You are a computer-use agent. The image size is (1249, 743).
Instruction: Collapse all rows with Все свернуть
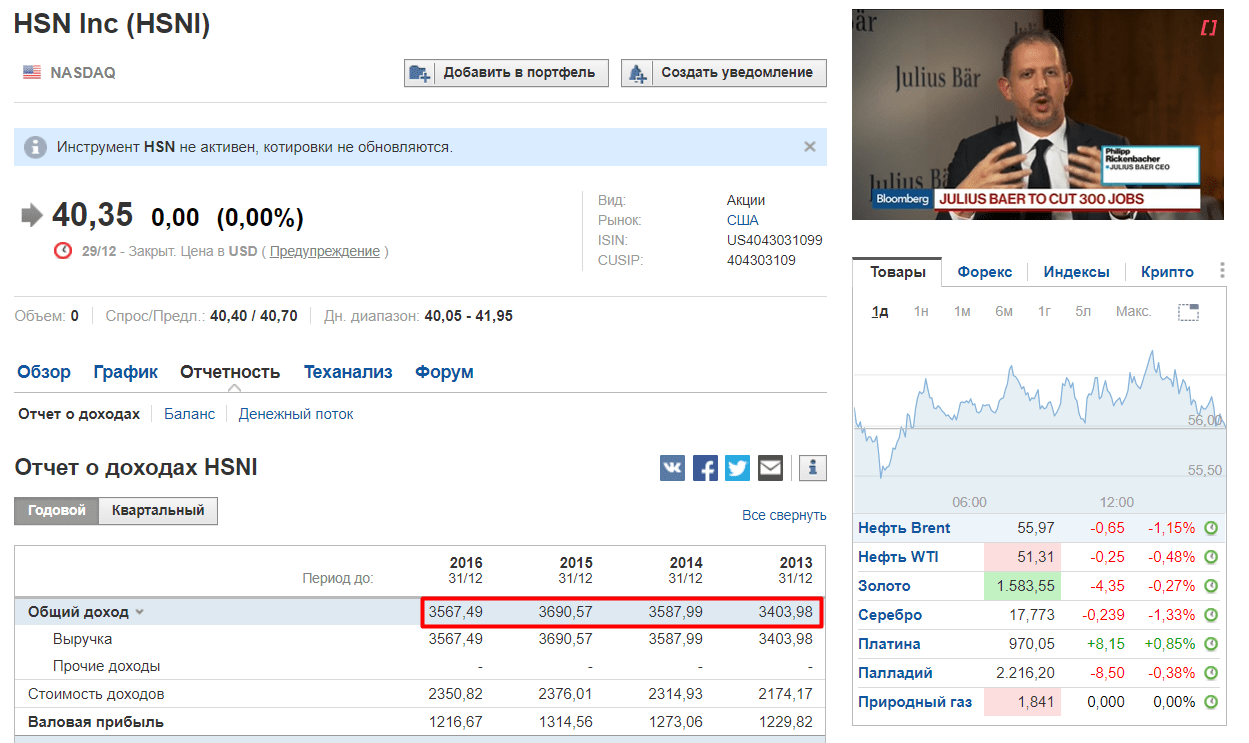point(784,515)
